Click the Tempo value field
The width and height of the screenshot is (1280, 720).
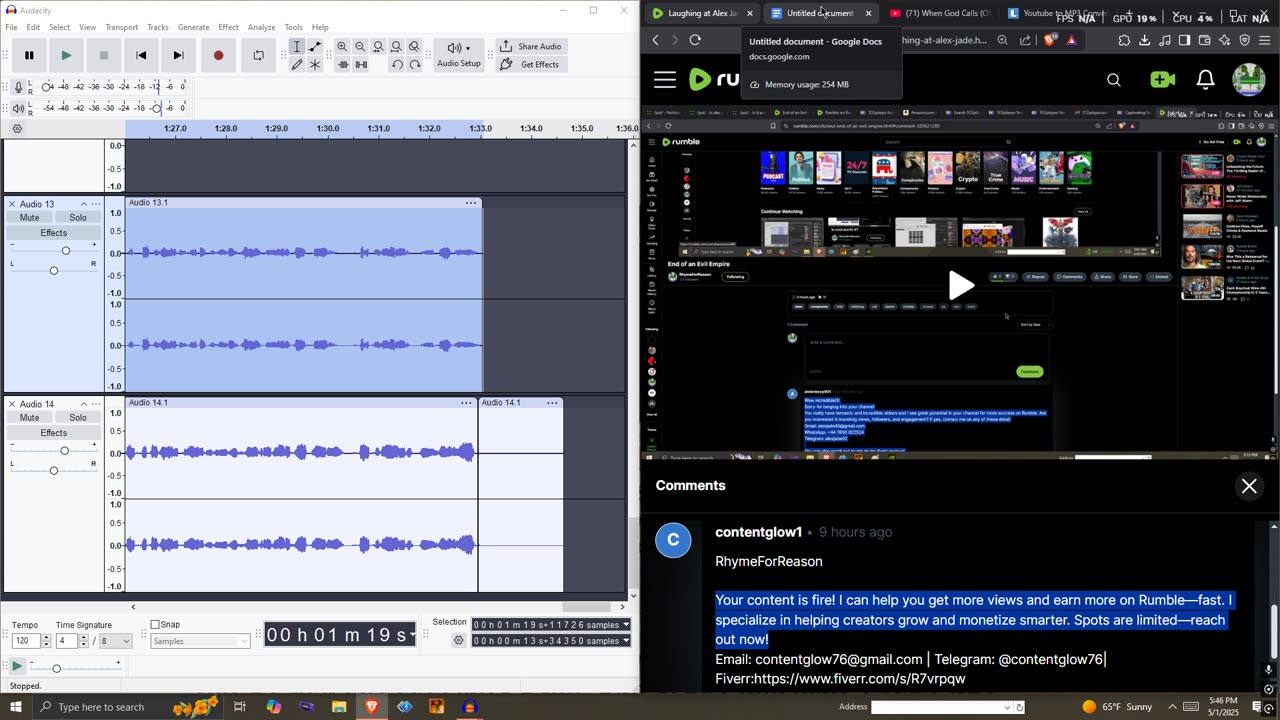click(x=25, y=641)
